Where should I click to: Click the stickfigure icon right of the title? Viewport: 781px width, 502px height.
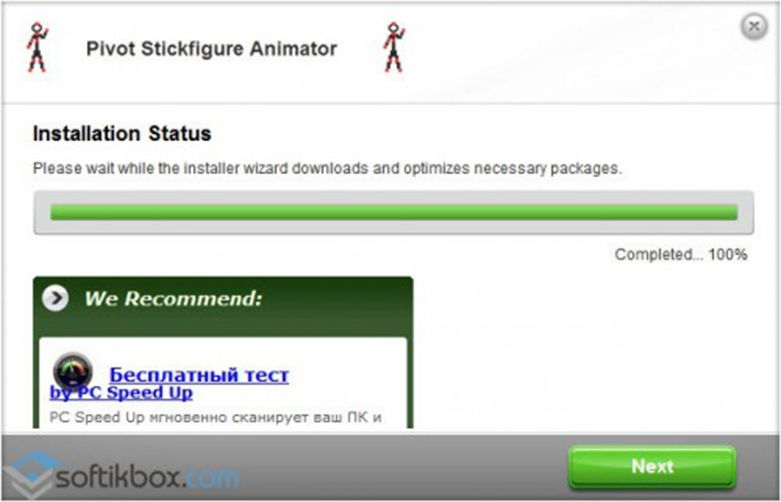[x=394, y=48]
